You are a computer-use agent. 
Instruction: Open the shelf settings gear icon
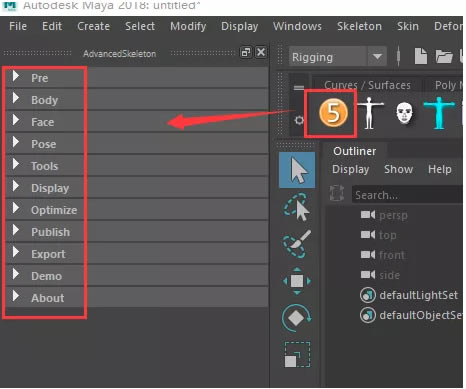pyautogui.click(x=299, y=120)
